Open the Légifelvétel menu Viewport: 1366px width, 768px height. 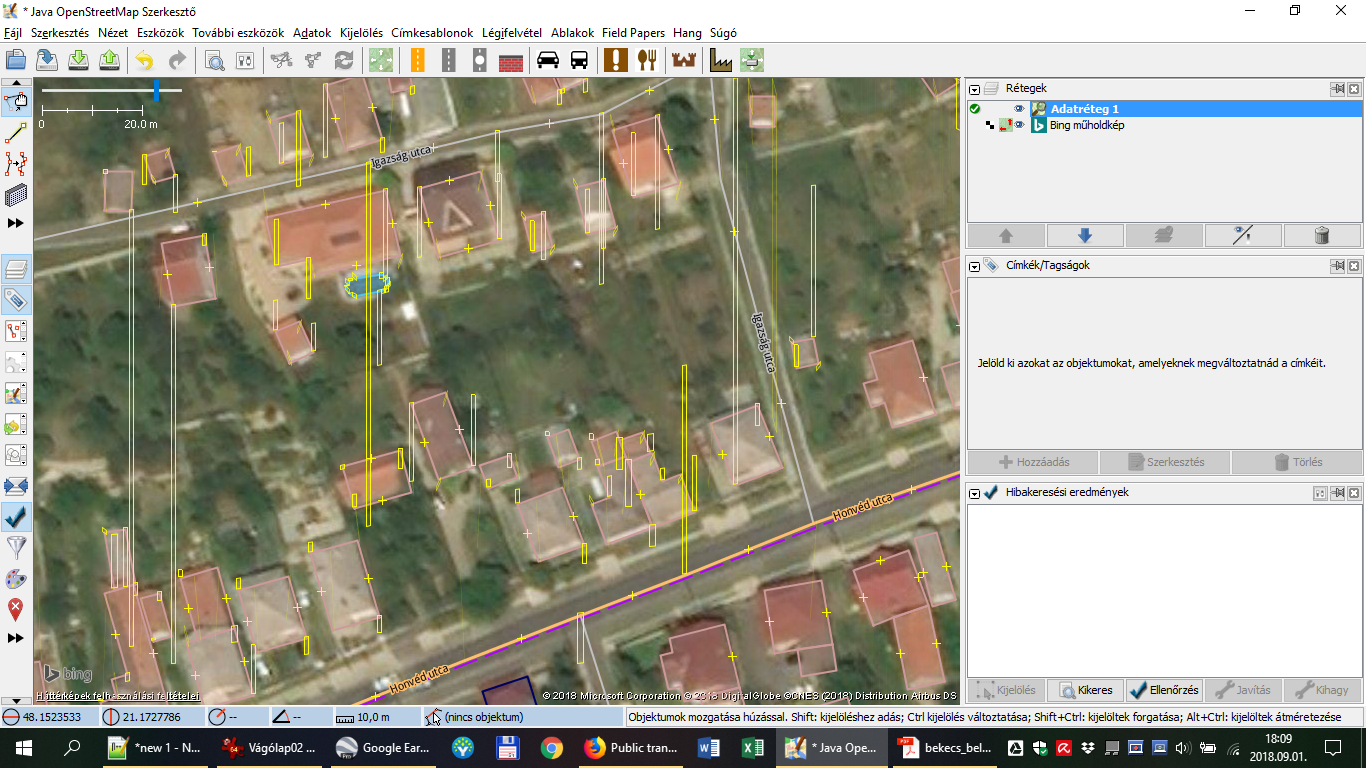(511, 33)
